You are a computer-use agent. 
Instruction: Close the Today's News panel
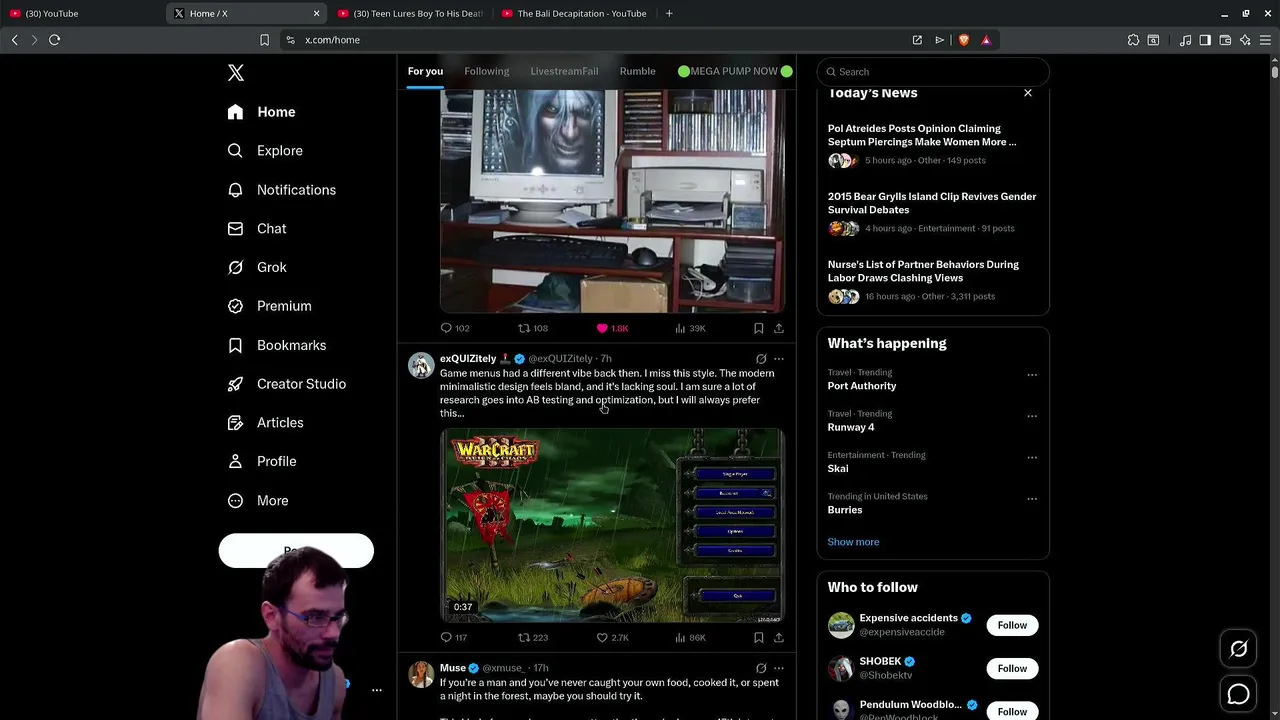pyautogui.click(x=1028, y=93)
